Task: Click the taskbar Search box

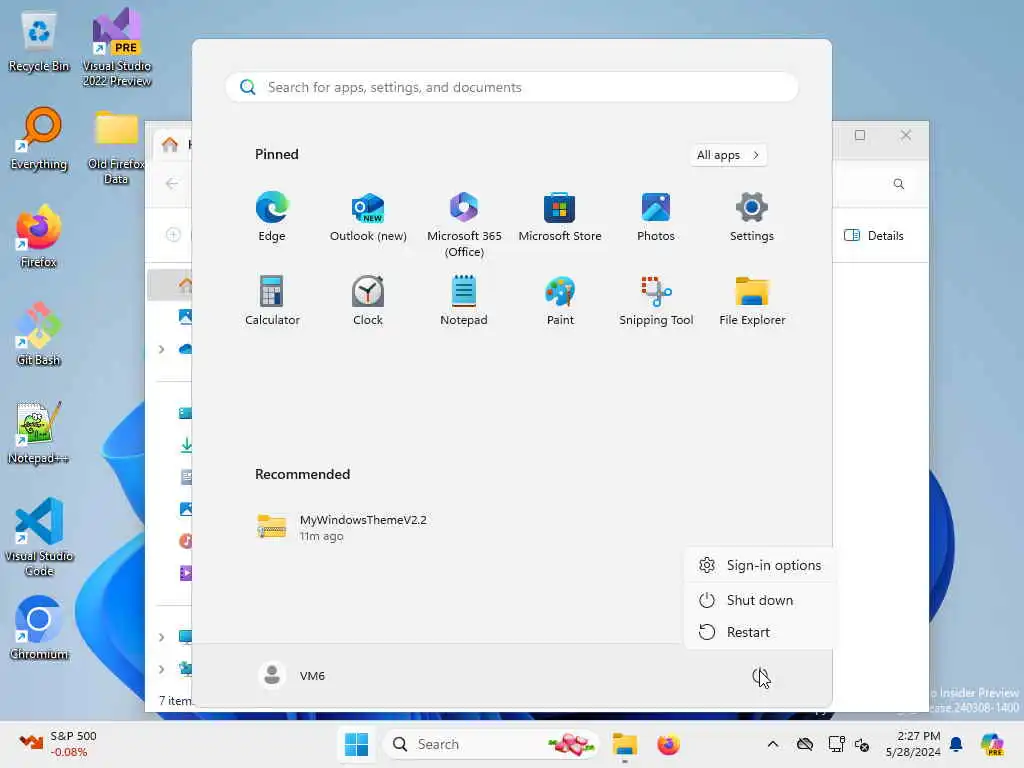Action: click(x=490, y=744)
